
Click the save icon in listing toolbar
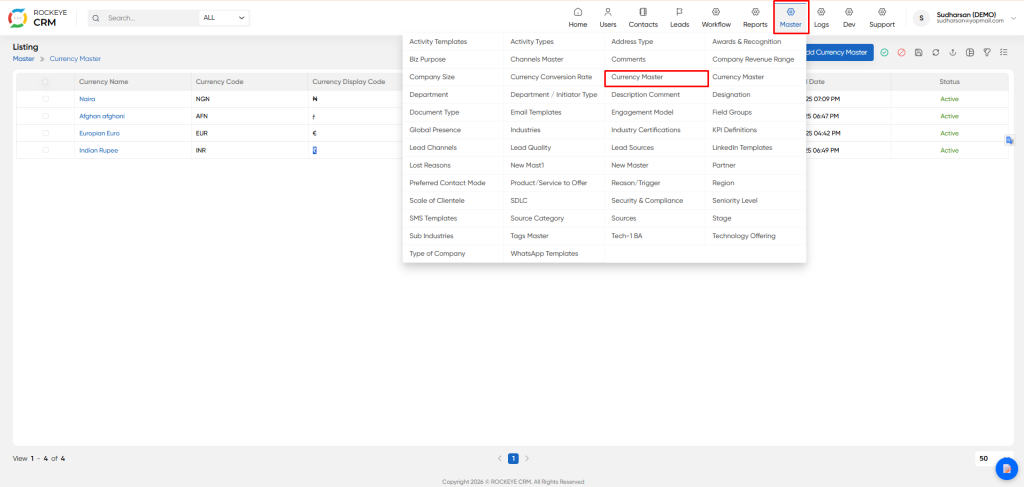click(918, 52)
